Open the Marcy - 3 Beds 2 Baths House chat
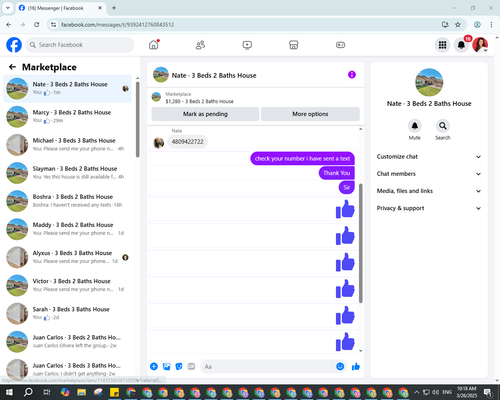Viewport: 500px width, 400px height. tap(67, 117)
